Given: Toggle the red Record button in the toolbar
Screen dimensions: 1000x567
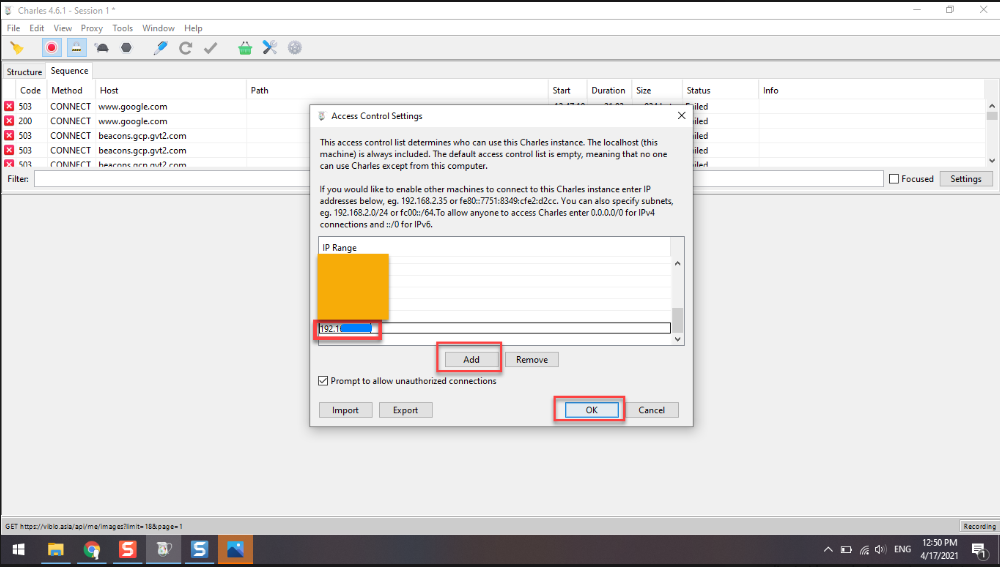Looking at the screenshot, I should pos(52,48).
